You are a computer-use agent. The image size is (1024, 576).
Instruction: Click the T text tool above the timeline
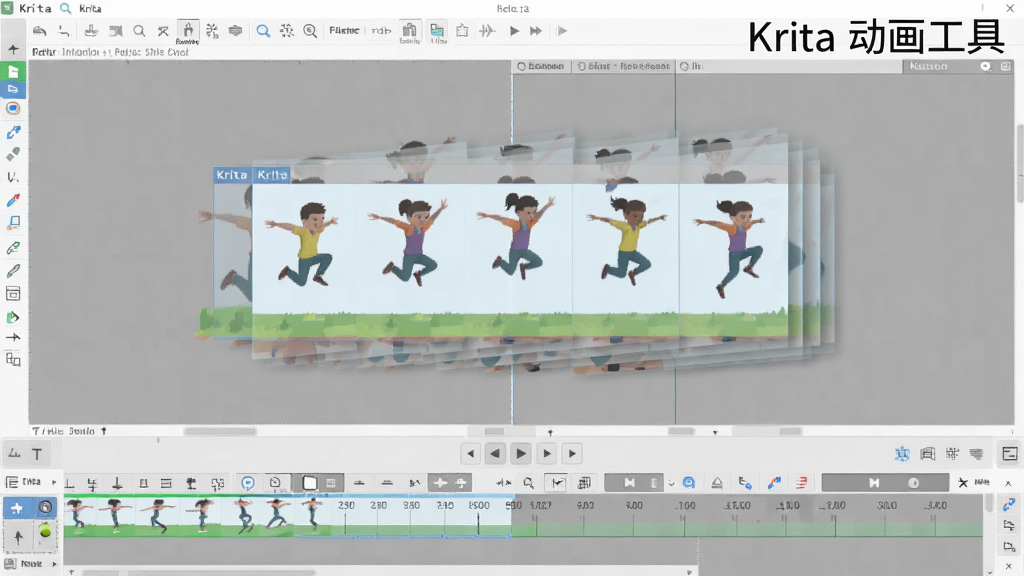pyautogui.click(x=37, y=454)
